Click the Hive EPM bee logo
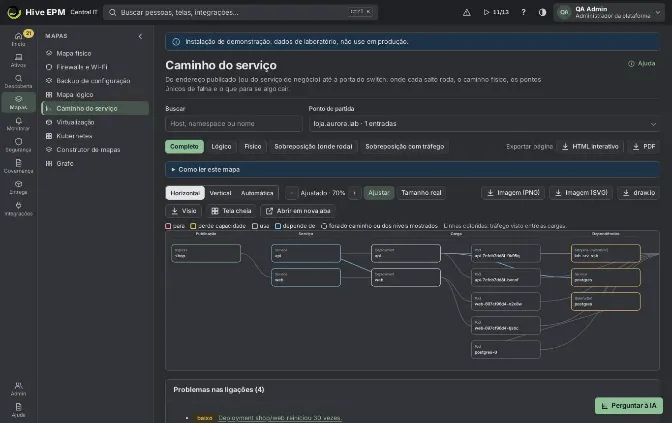The image size is (672, 423). click(14, 12)
